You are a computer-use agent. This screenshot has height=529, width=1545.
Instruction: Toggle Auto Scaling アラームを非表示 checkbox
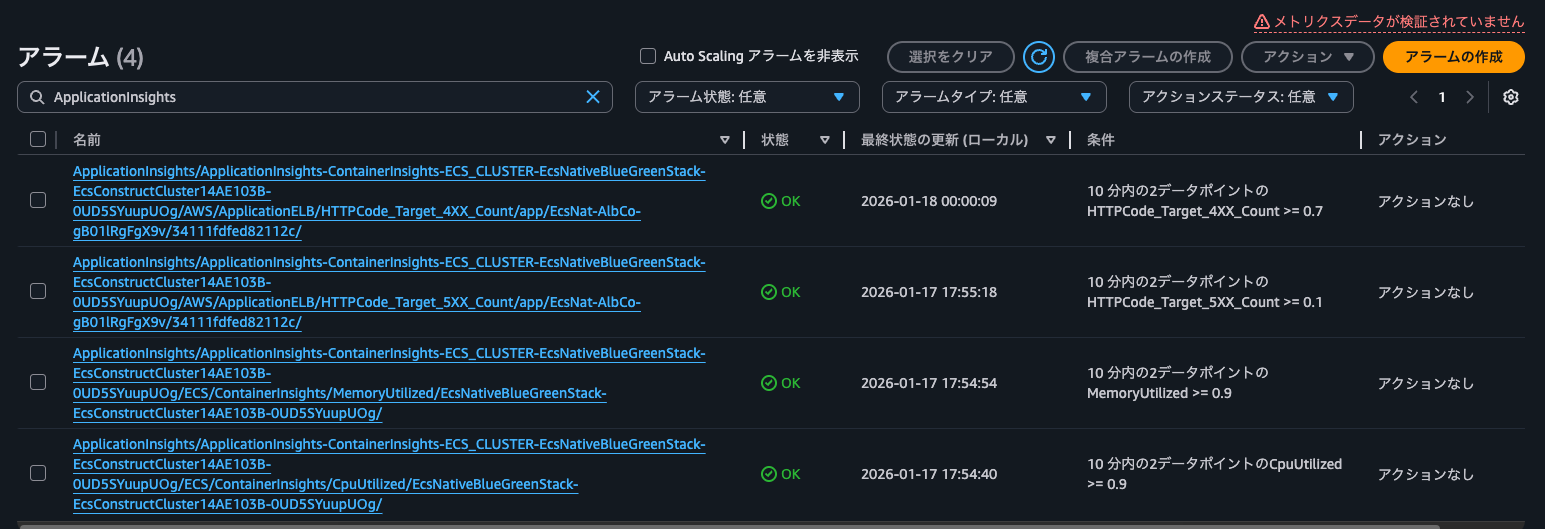coord(648,56)
